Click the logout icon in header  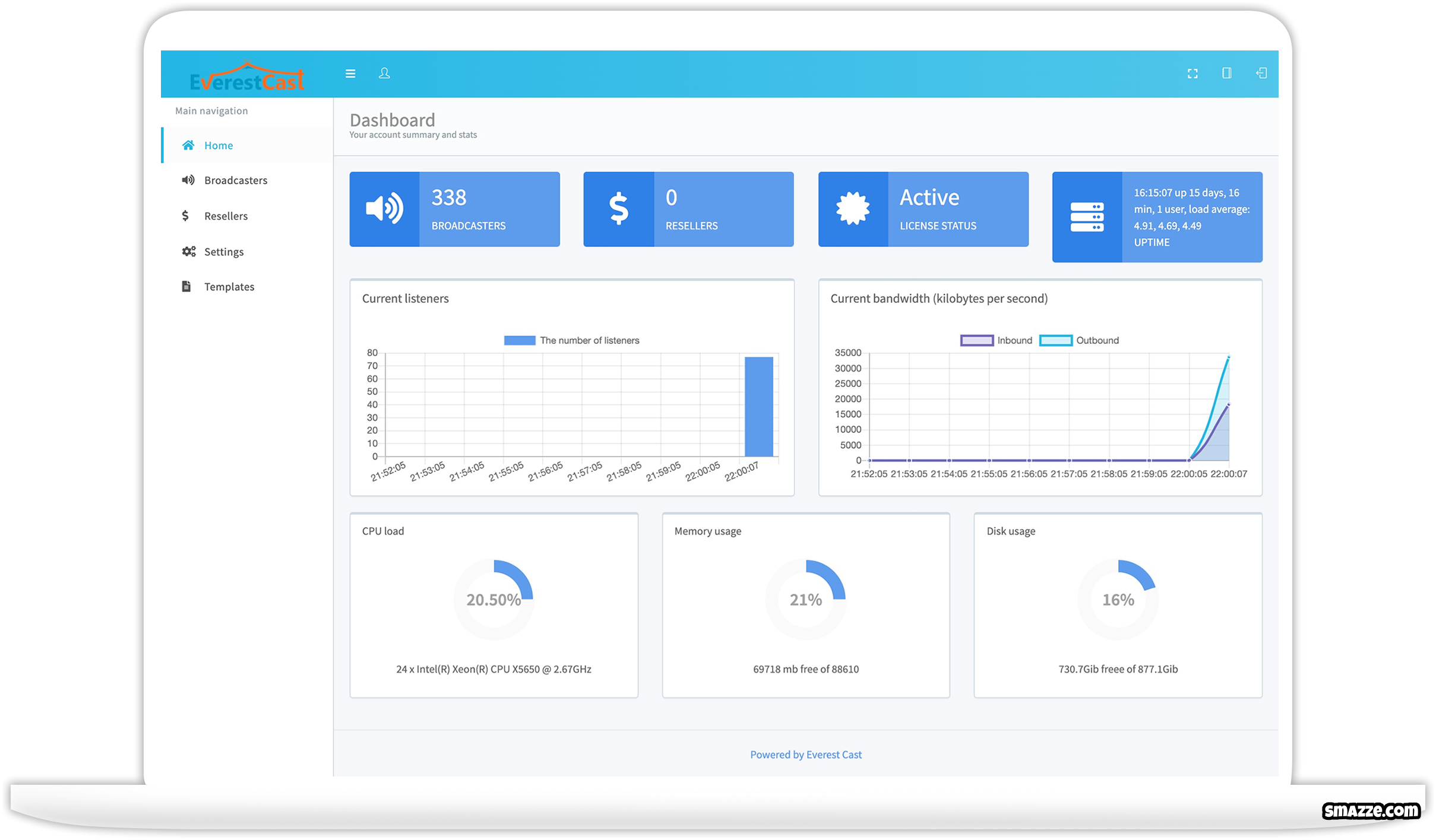[x=1261, y=73]
